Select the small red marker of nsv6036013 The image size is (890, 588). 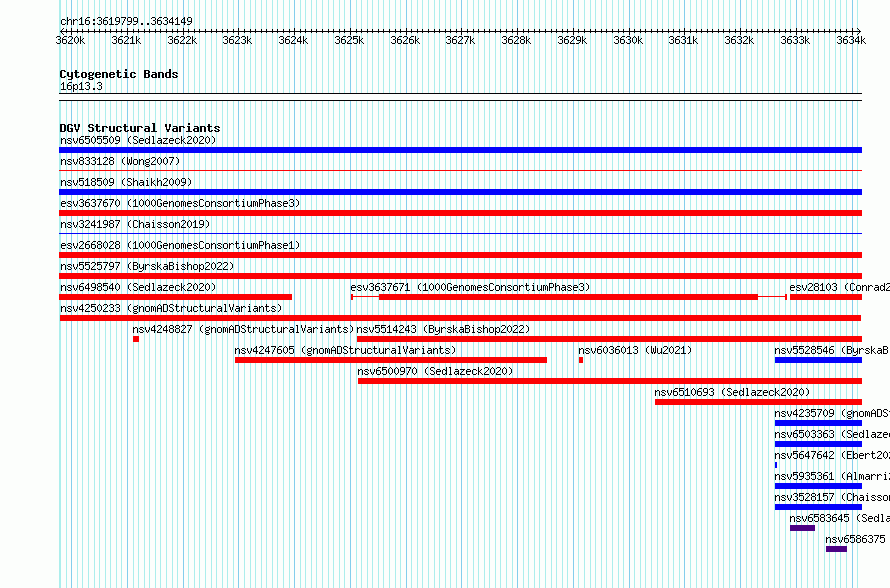(581, 360)
